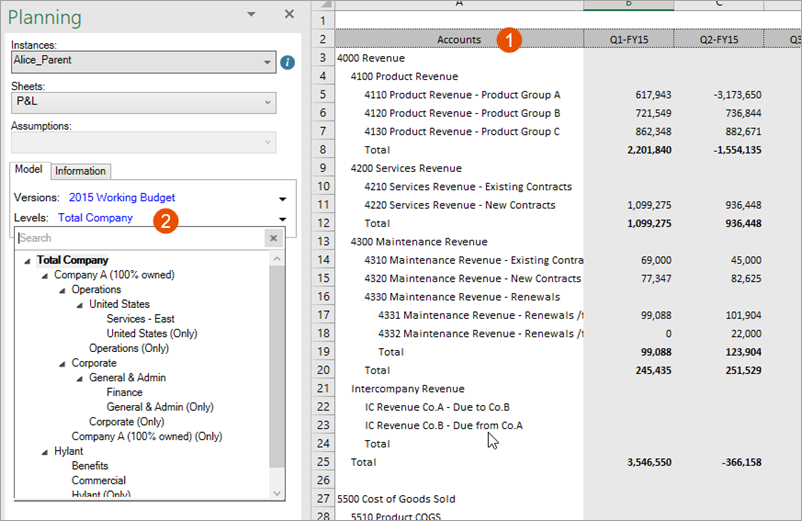The image size is (802, 521).
Task: Select the 4000 Revenue cell
Action: pos(459,58)
